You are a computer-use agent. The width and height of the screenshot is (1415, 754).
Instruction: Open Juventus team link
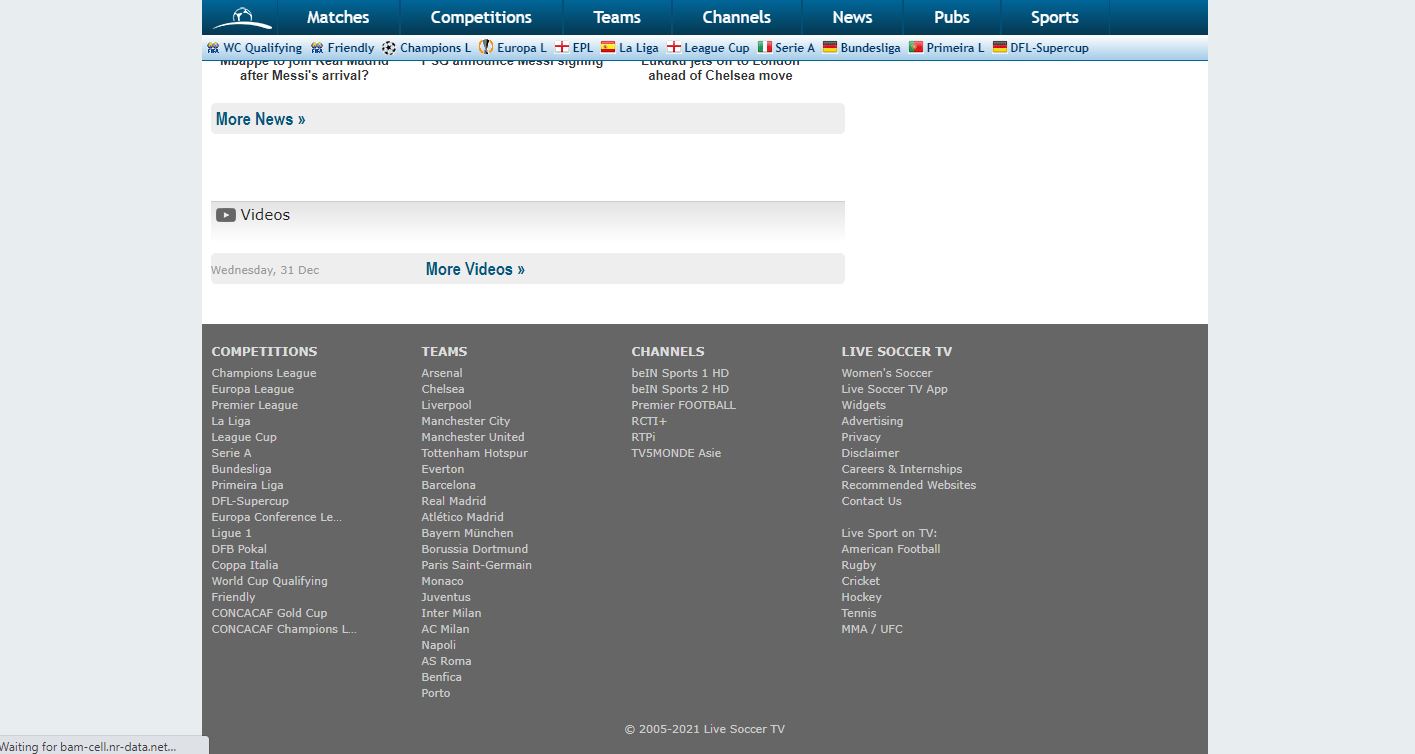[x=446, y=597]
